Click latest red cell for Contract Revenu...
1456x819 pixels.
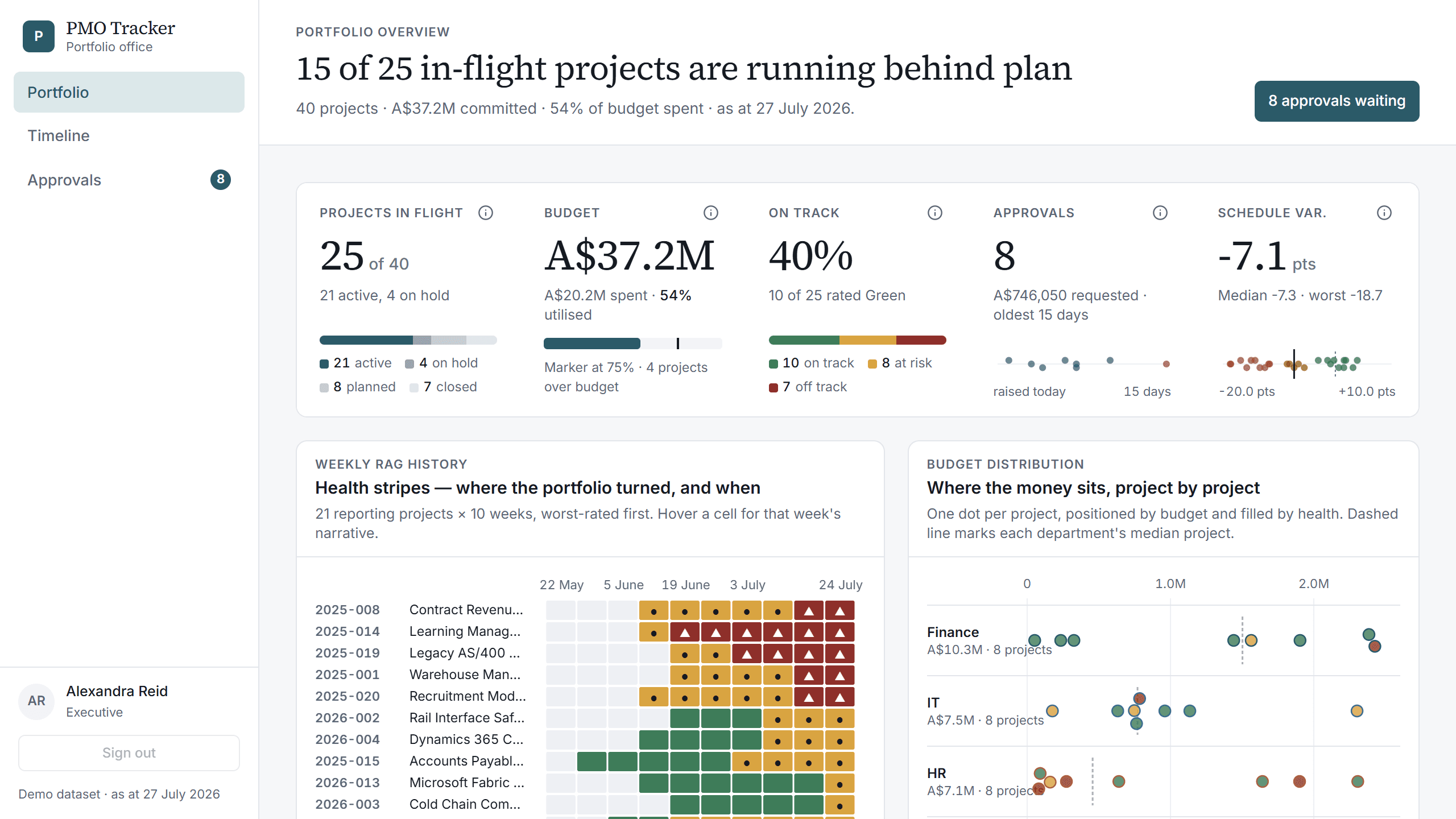point(840,611)
